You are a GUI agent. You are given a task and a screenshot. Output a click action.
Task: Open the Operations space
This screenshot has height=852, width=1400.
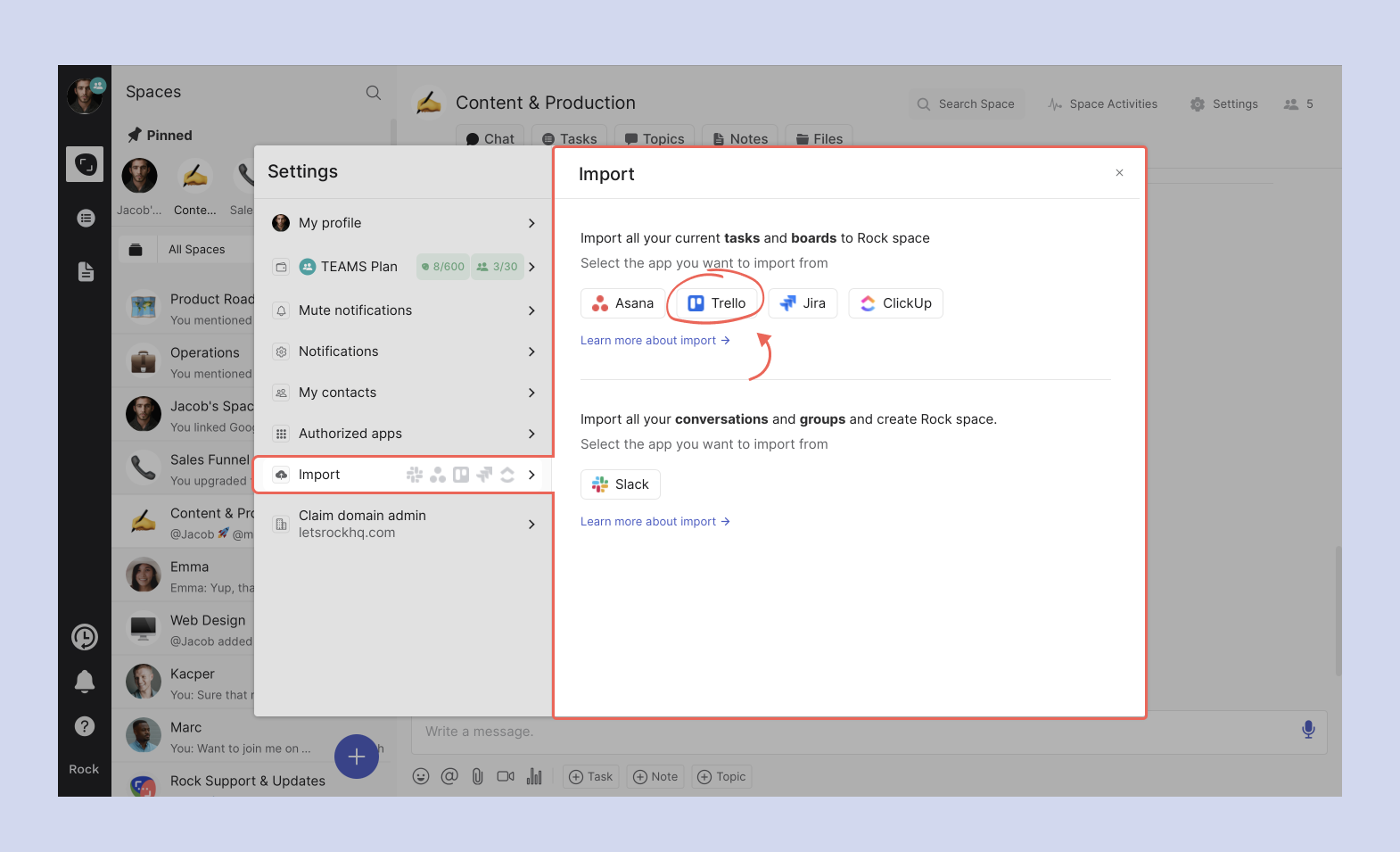pos(183,362)
